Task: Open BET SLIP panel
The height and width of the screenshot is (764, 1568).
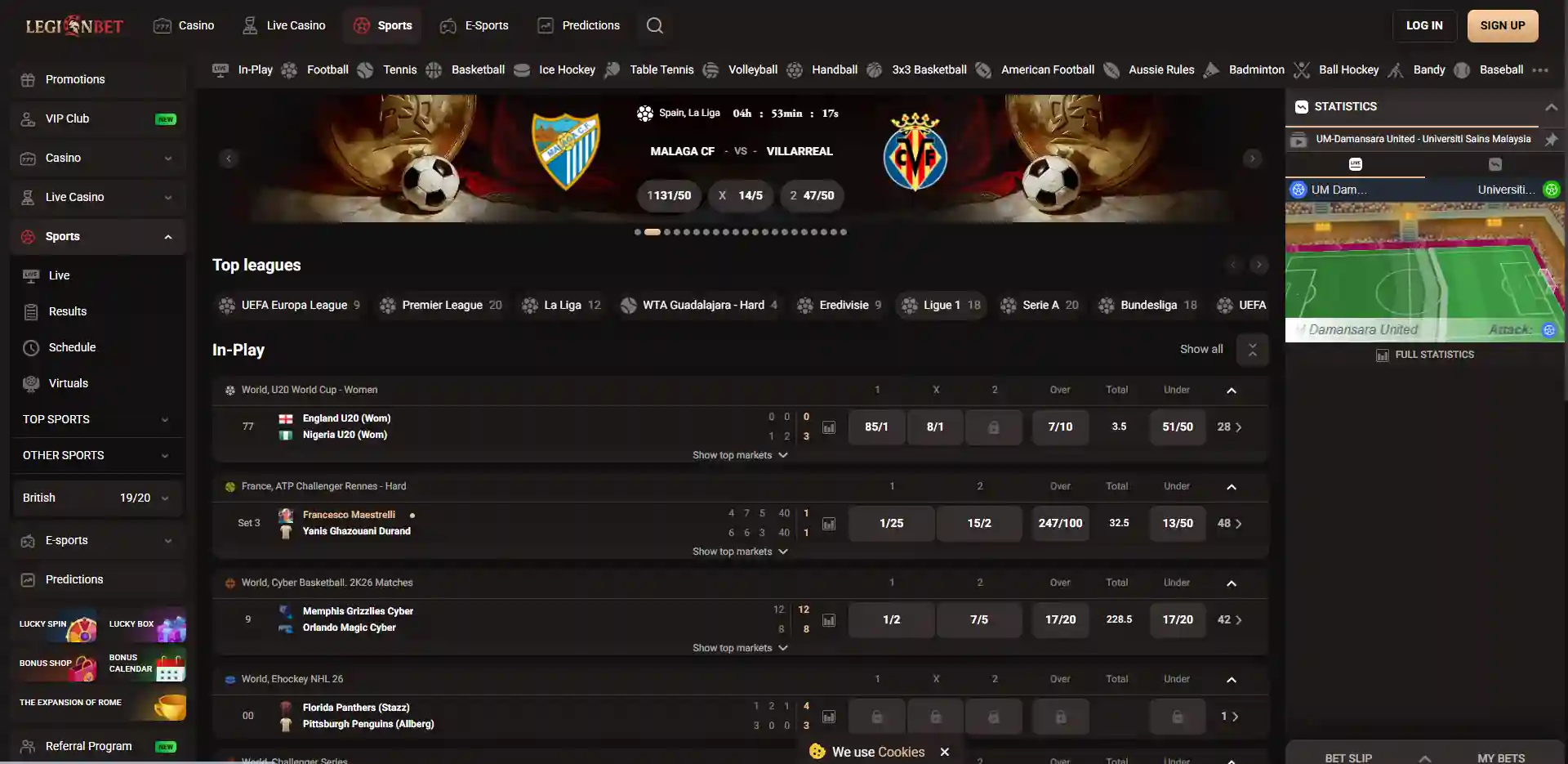Action: click(x=1347, y=757)
